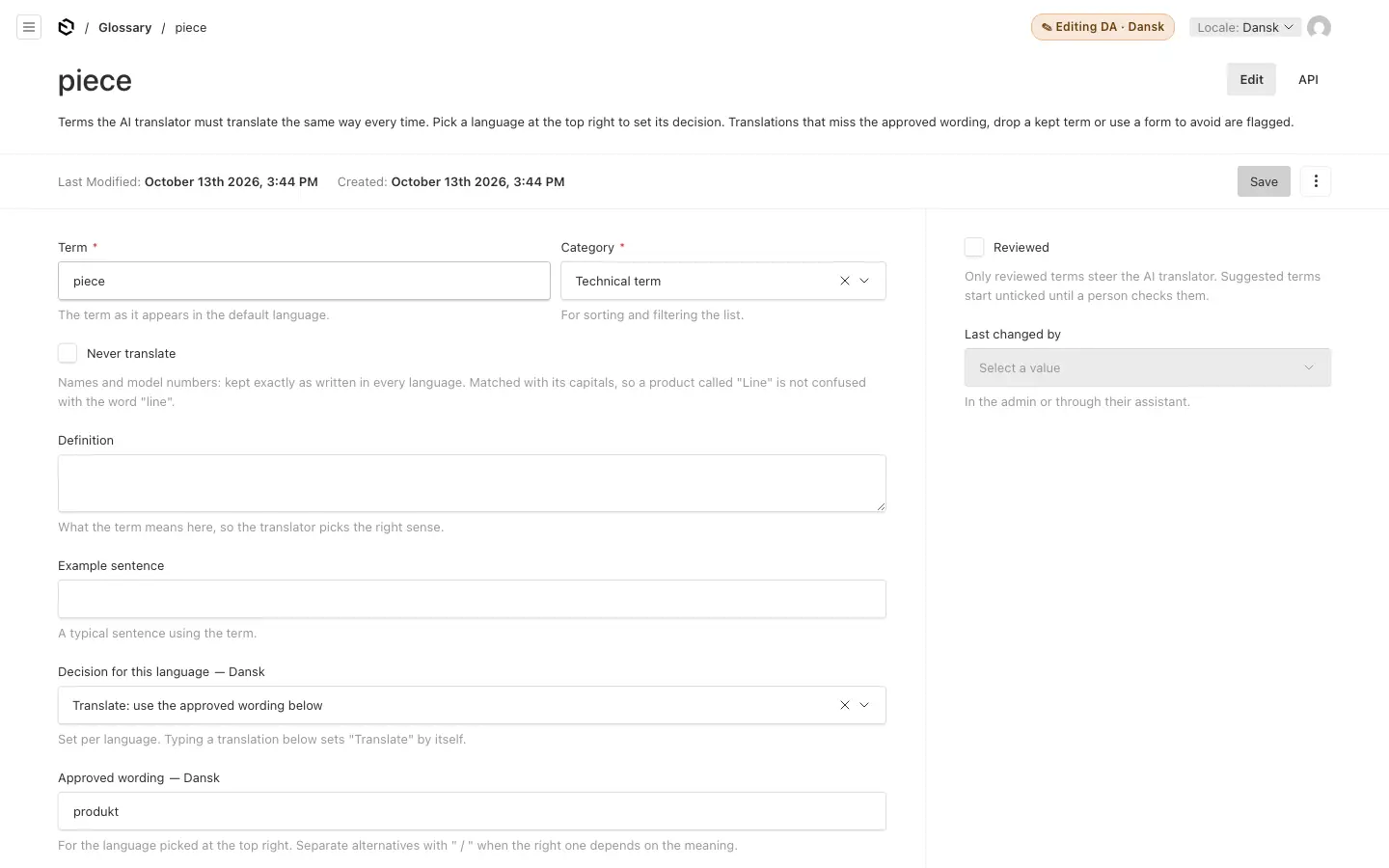
Task: Clear the Category field with the X
Action: (x=845, y=281)
